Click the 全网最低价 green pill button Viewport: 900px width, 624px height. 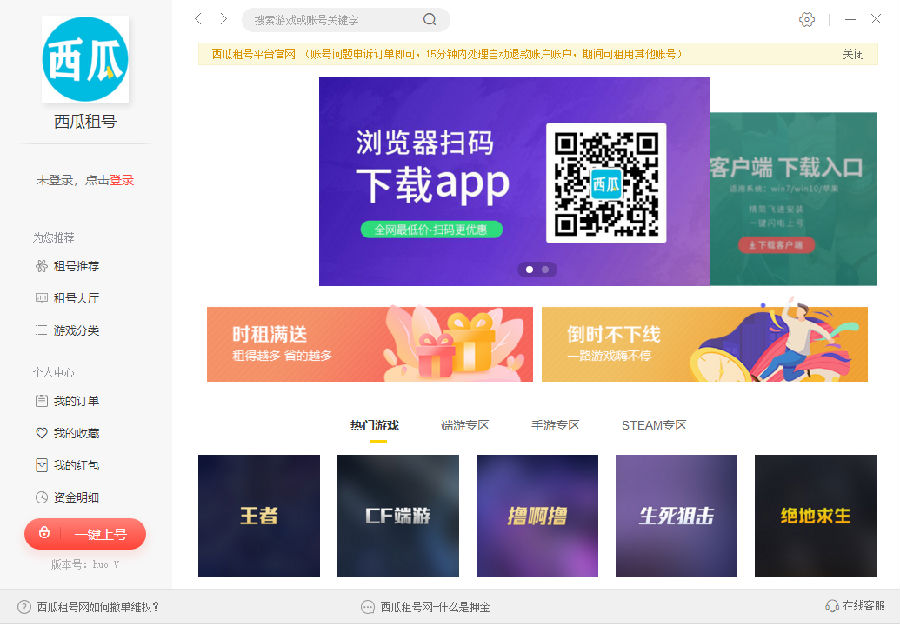tap(432, 230)
